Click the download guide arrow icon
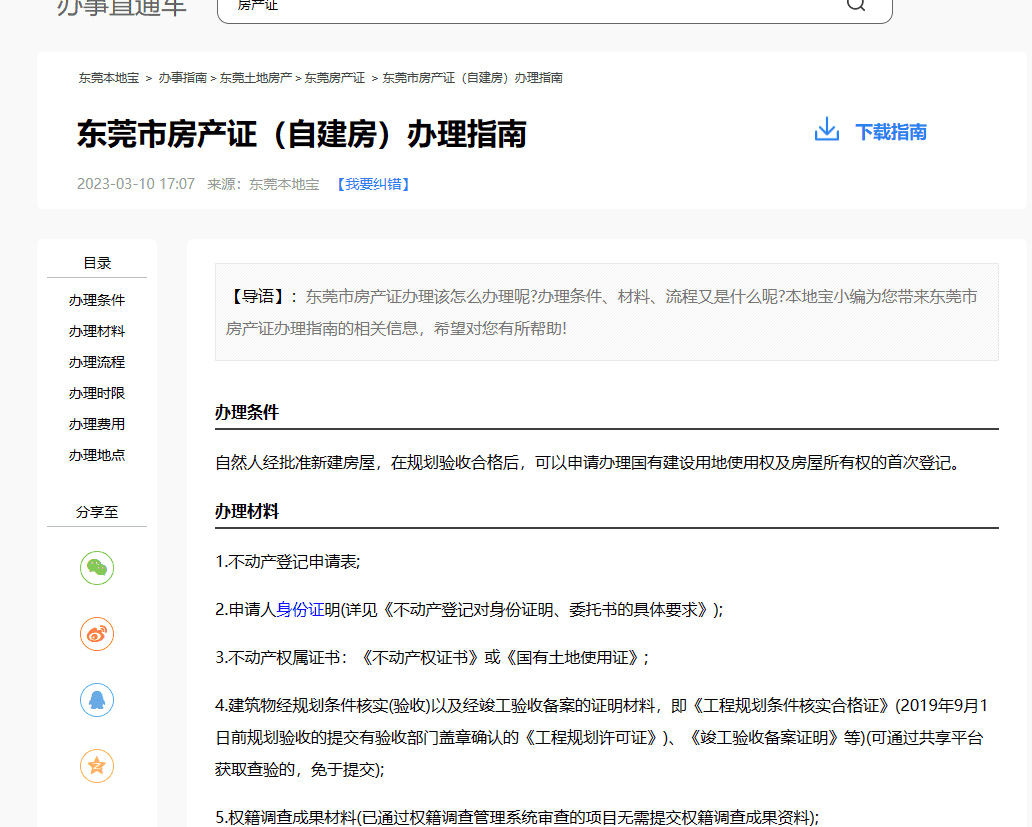This screenshot has height=827, width=1032. coord(827,131)
